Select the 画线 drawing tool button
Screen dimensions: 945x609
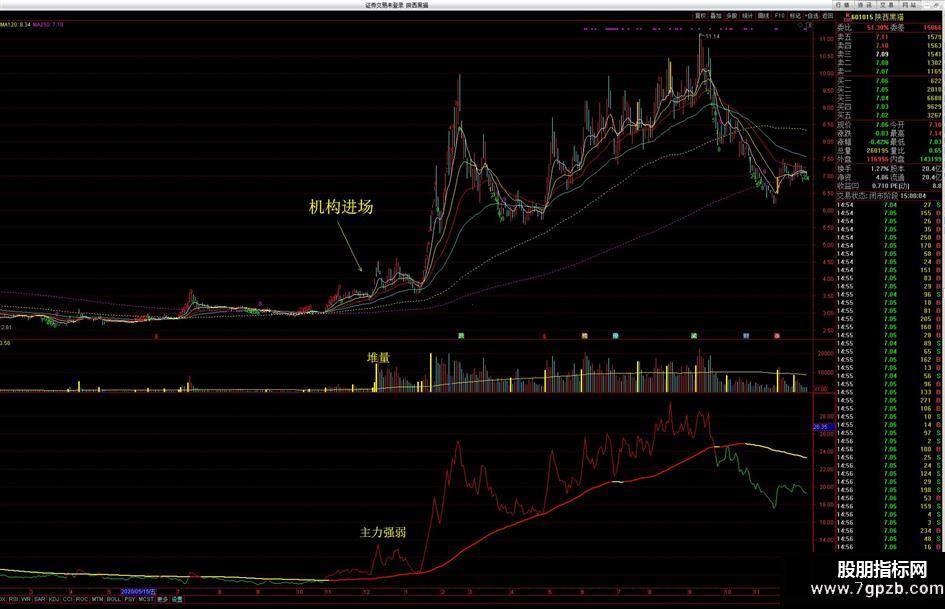[x=764, y=16]
